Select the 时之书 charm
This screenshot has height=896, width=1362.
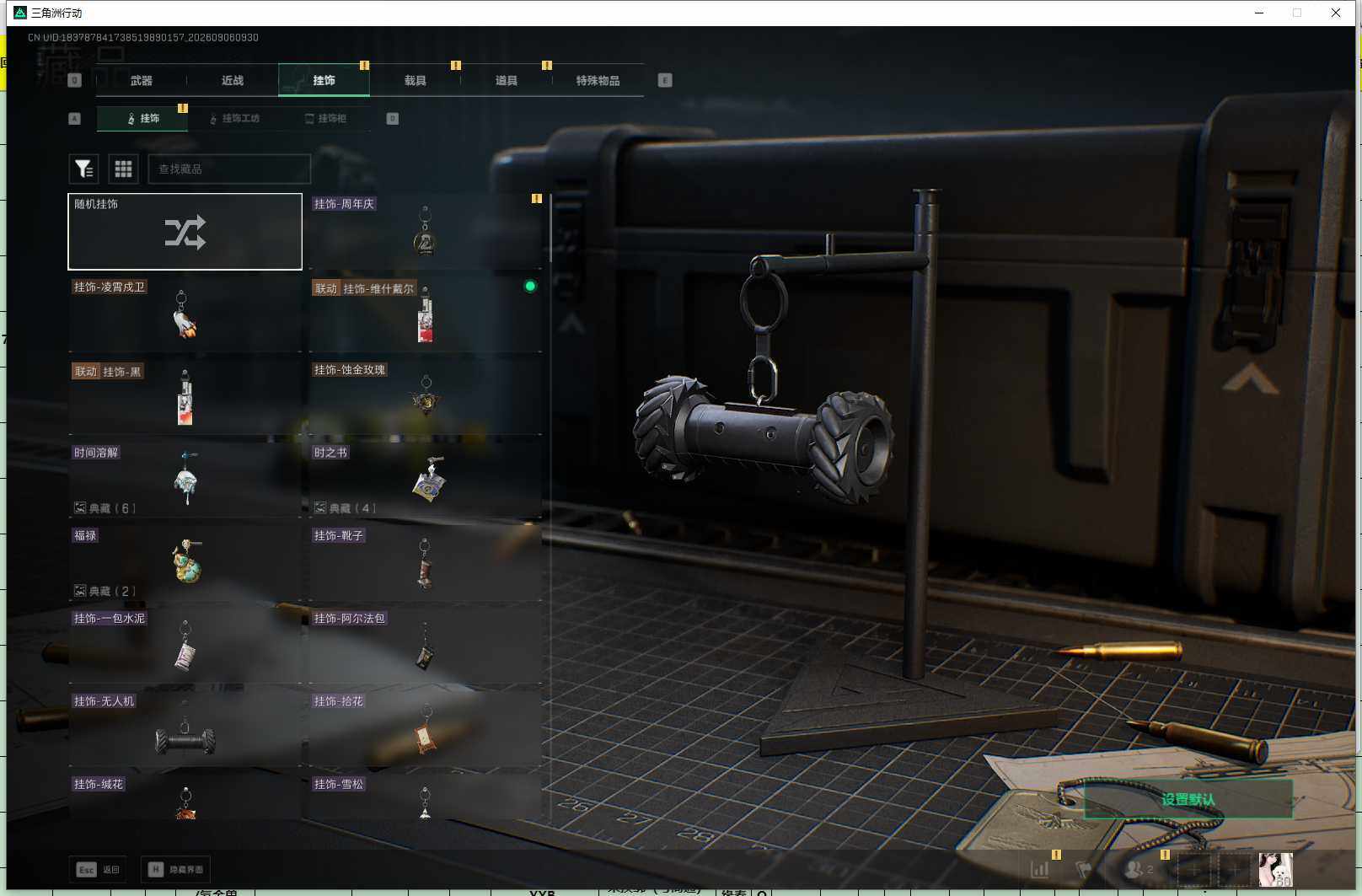tap(425, 480)
